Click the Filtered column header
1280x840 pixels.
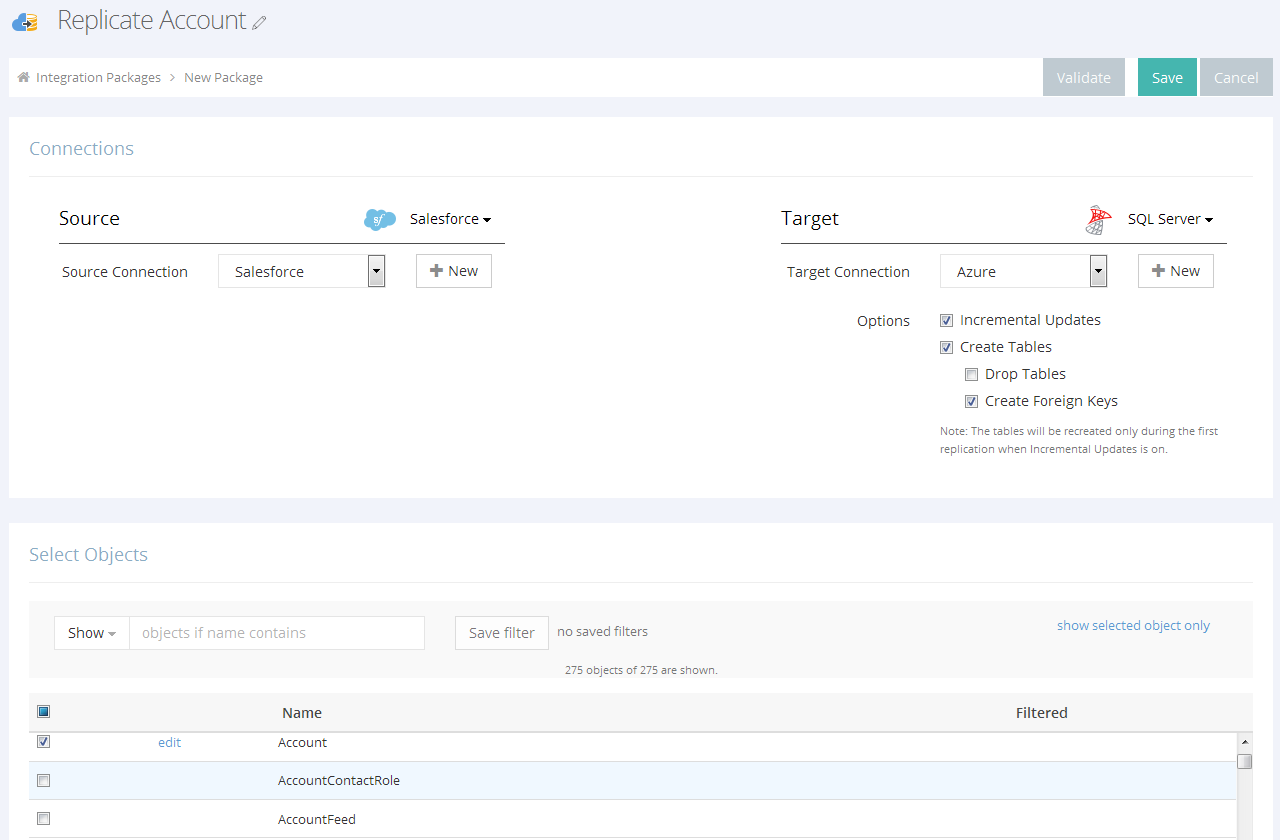(x=1042, y=713)
